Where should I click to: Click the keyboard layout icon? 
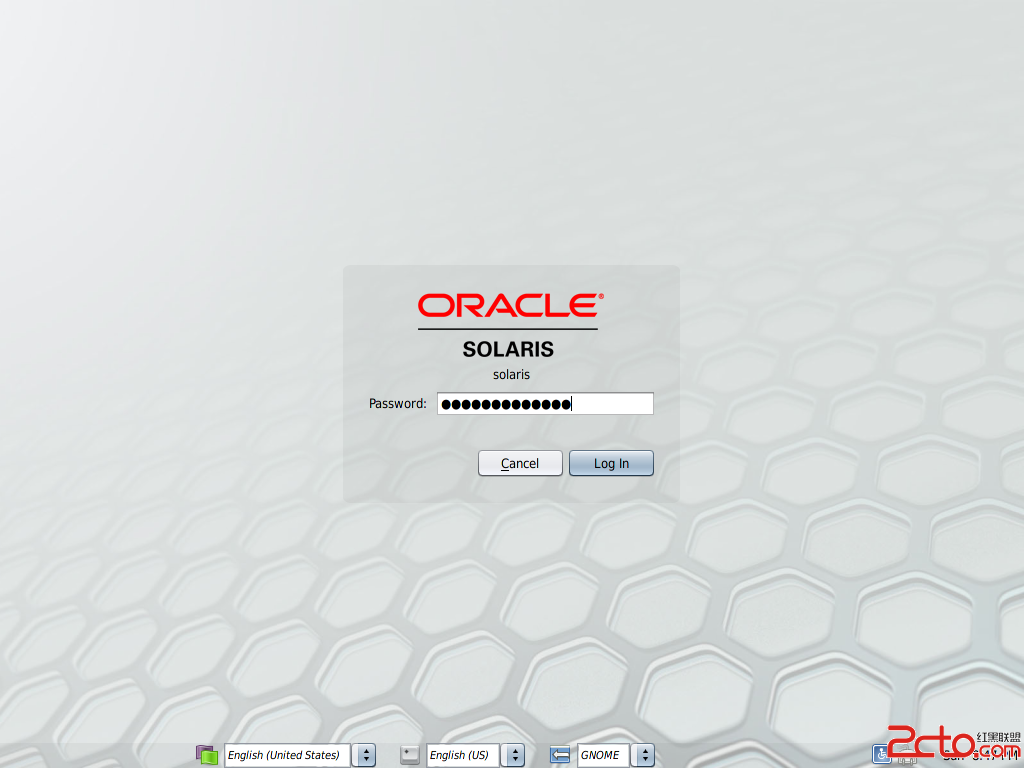410,755
